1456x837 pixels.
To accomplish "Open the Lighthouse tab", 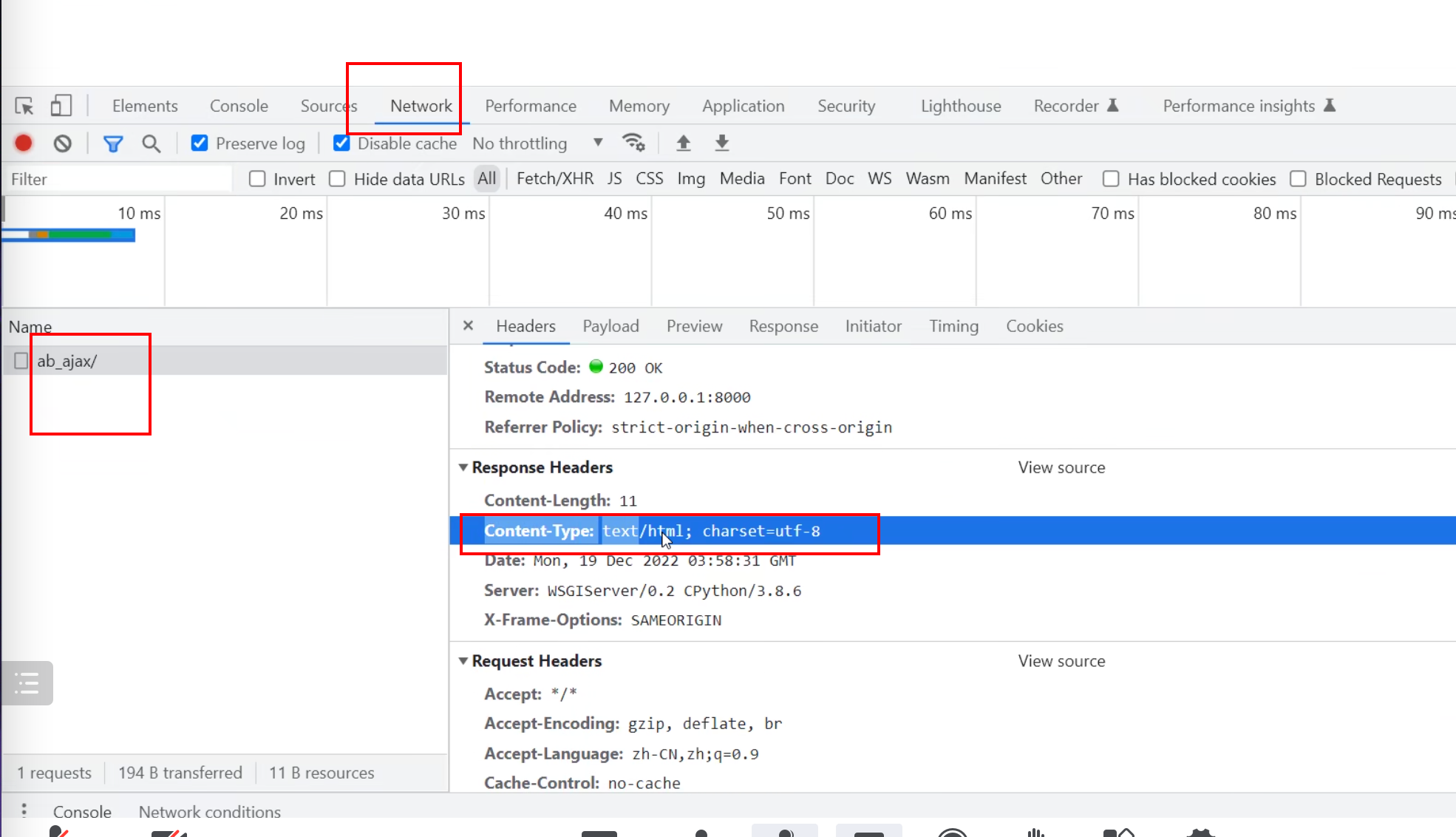I will coord(961,106).
